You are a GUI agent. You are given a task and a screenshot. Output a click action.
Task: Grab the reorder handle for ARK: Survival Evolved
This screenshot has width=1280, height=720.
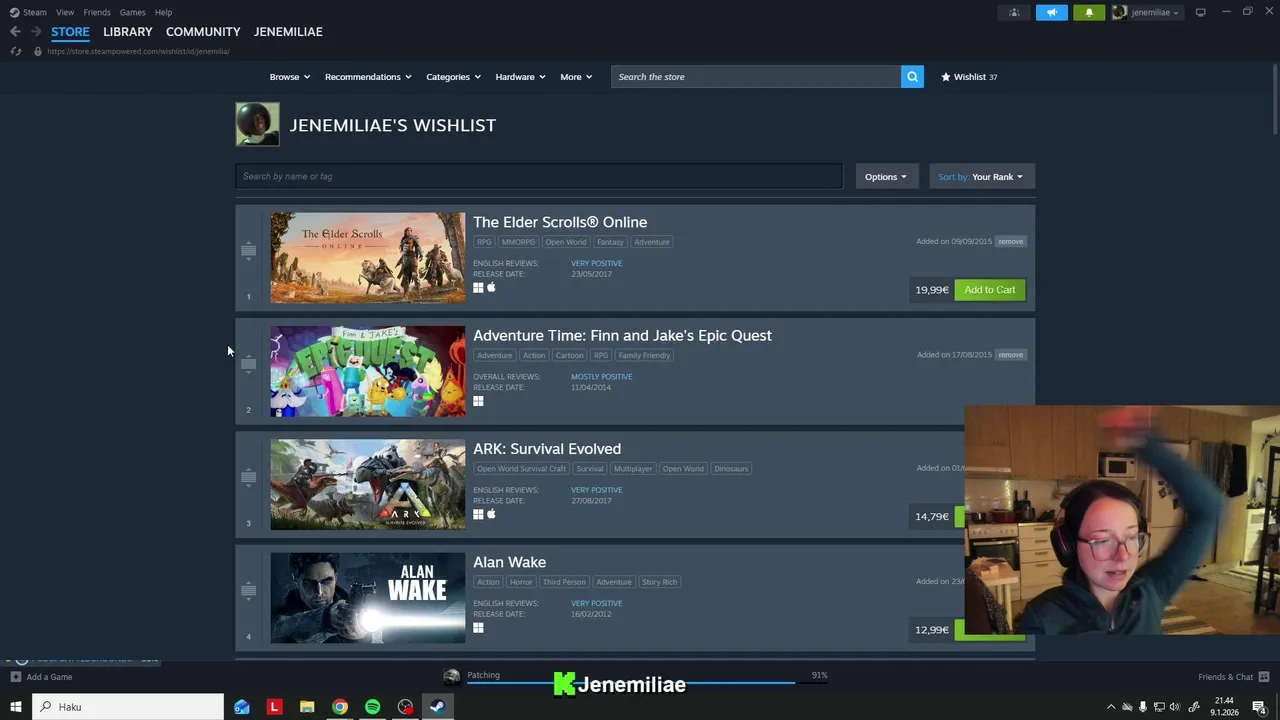pos(248,477)
